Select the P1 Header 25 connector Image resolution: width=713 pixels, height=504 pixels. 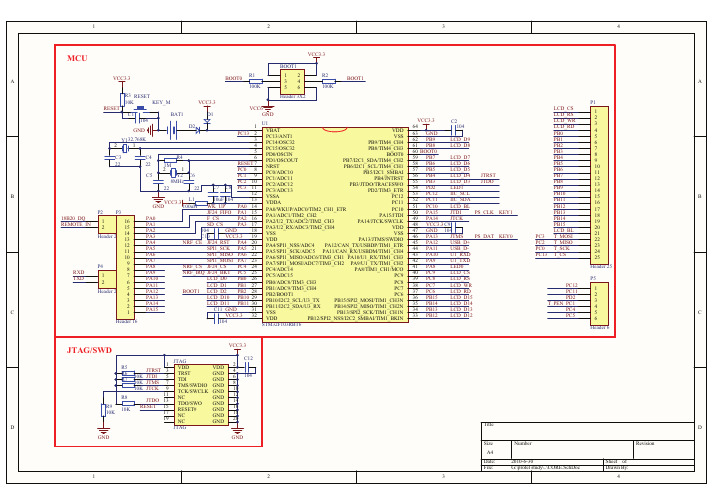pyautogui.click(x=599, y=185)
